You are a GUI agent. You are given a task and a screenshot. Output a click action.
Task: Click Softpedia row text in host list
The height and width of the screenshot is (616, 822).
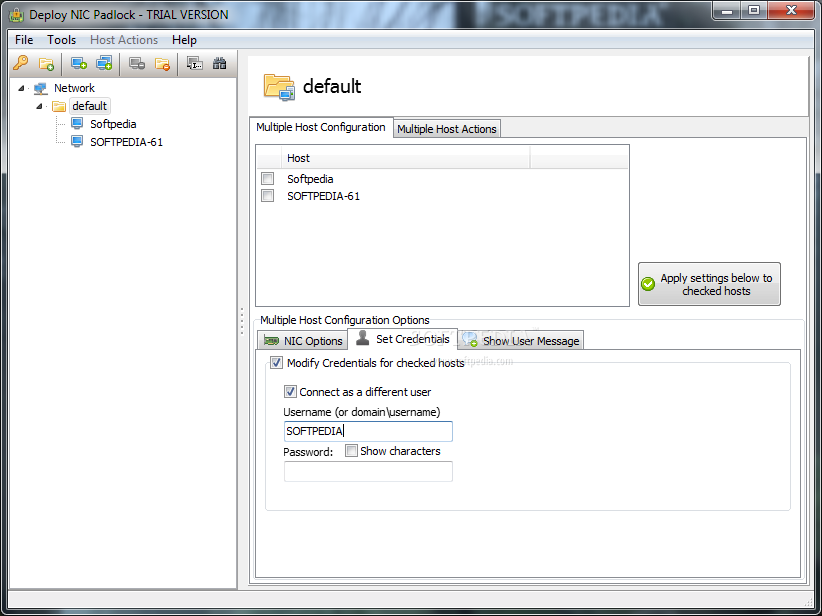tap(310, 179)
